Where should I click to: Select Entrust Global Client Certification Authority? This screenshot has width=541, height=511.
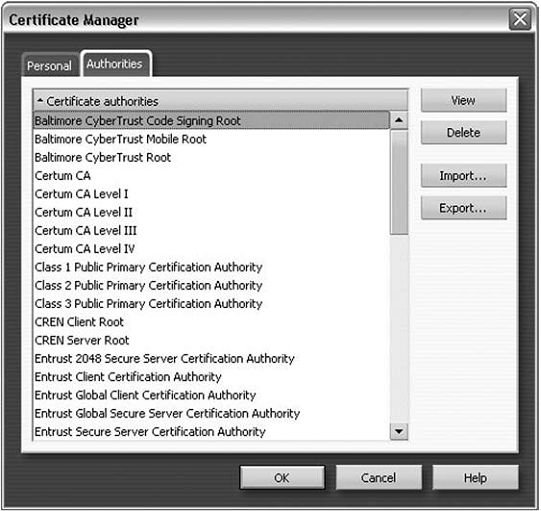pos(212,395)
